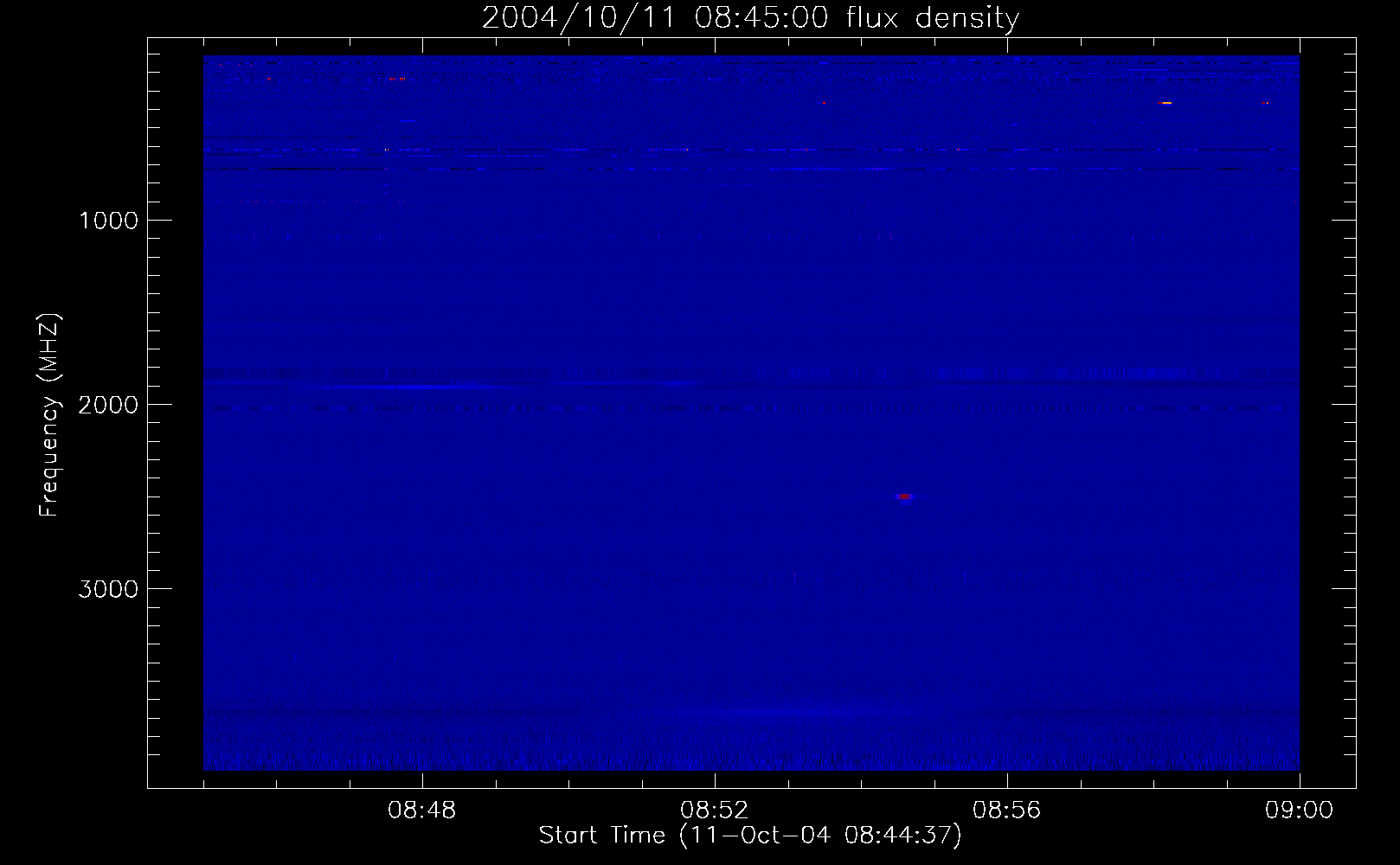Click the 'Start Time (11-Oct-04 08:44:37)' label
Viewport: 1400px width, 865px height.
pyautogui.click(x=750, y=836)
